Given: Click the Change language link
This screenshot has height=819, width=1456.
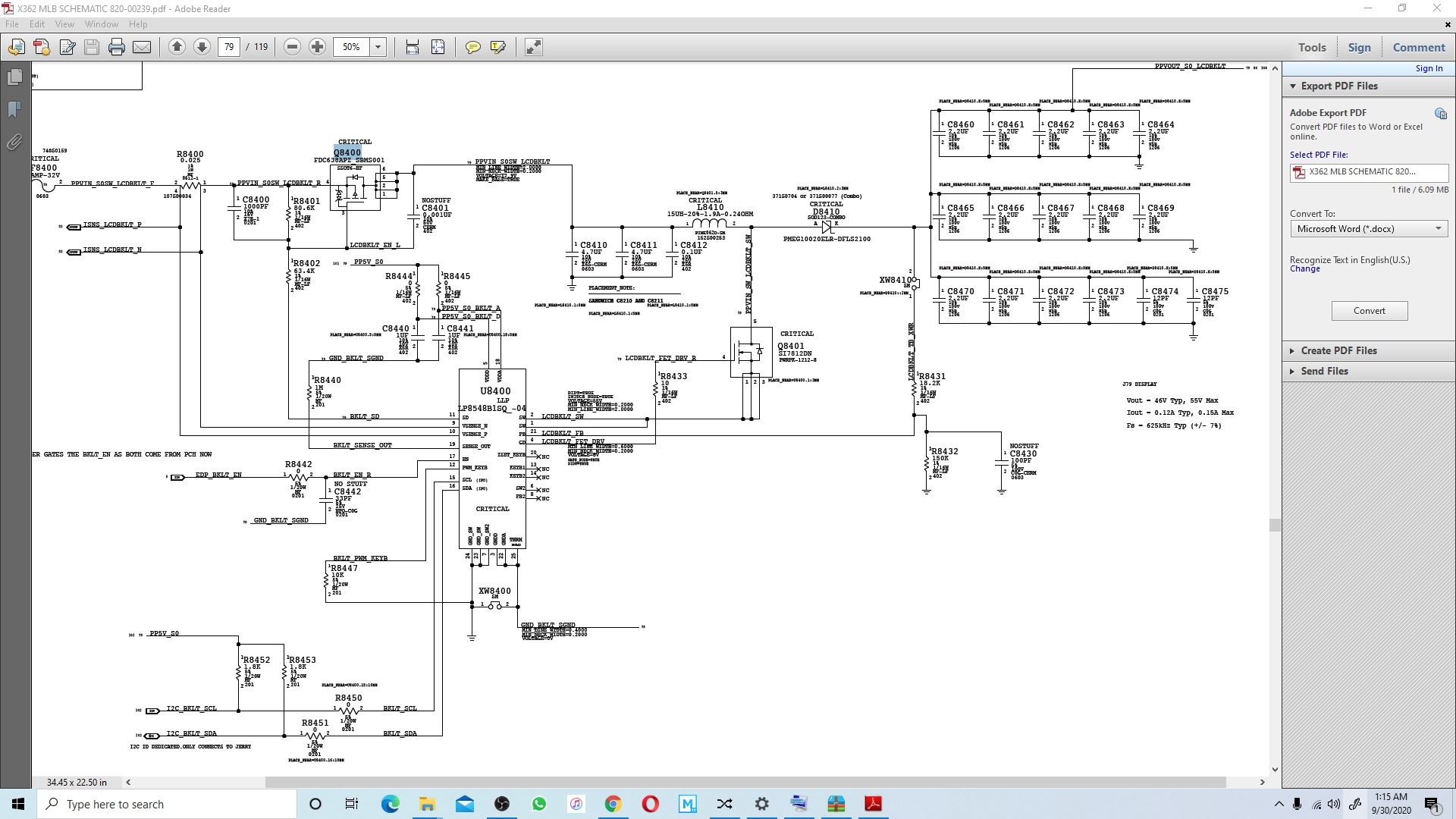Looking at the screenshot, I should (x=1304, y=269).
